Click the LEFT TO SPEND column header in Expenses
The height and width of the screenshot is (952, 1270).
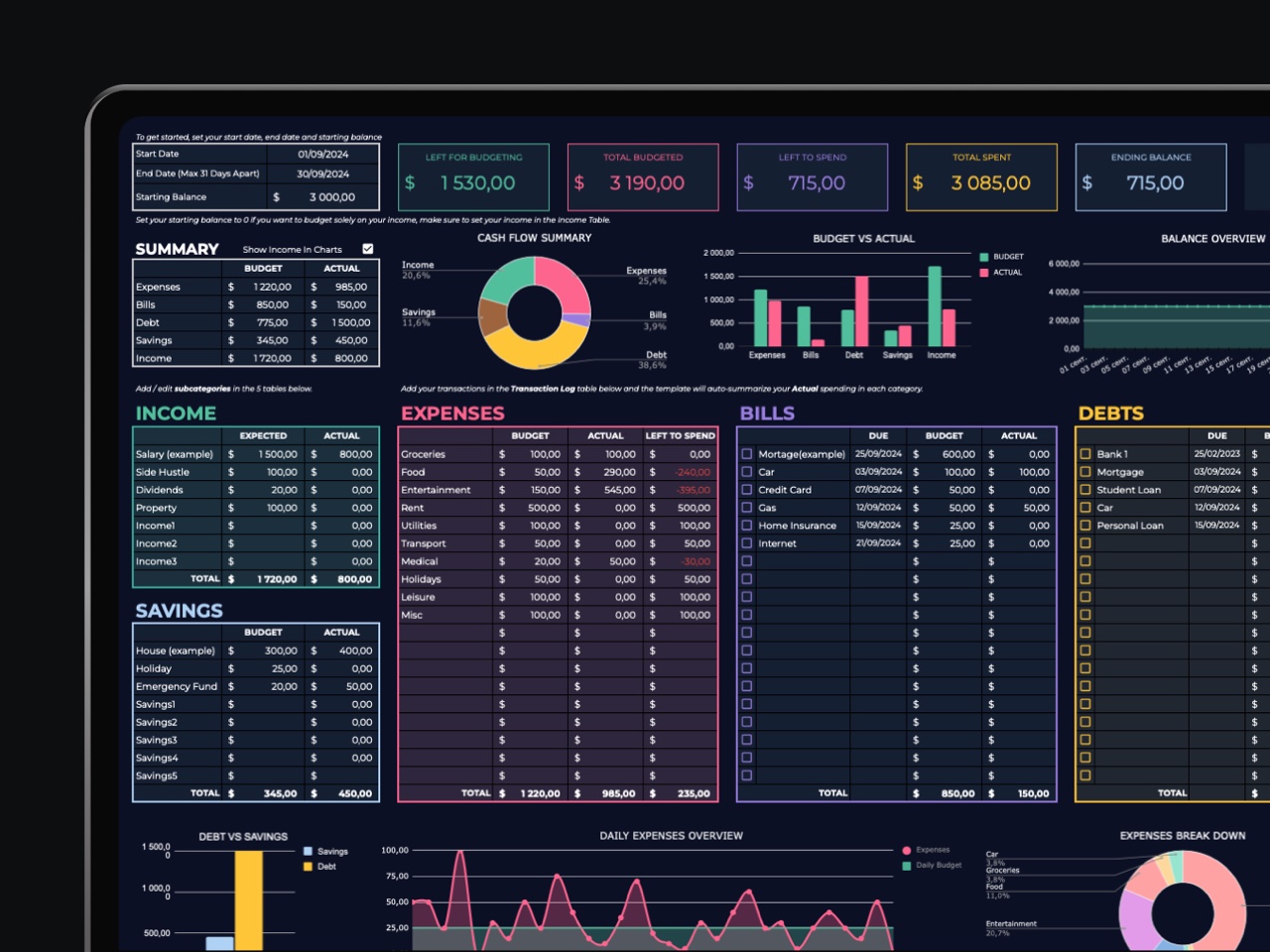[680, 435]
